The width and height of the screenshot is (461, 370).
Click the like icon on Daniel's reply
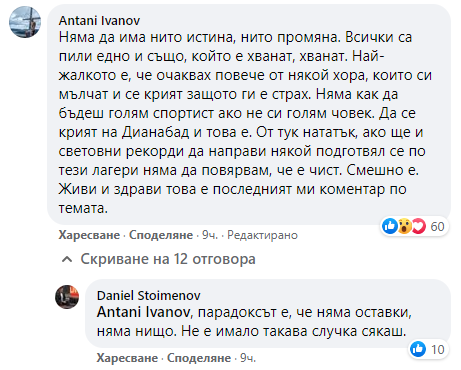418,349
